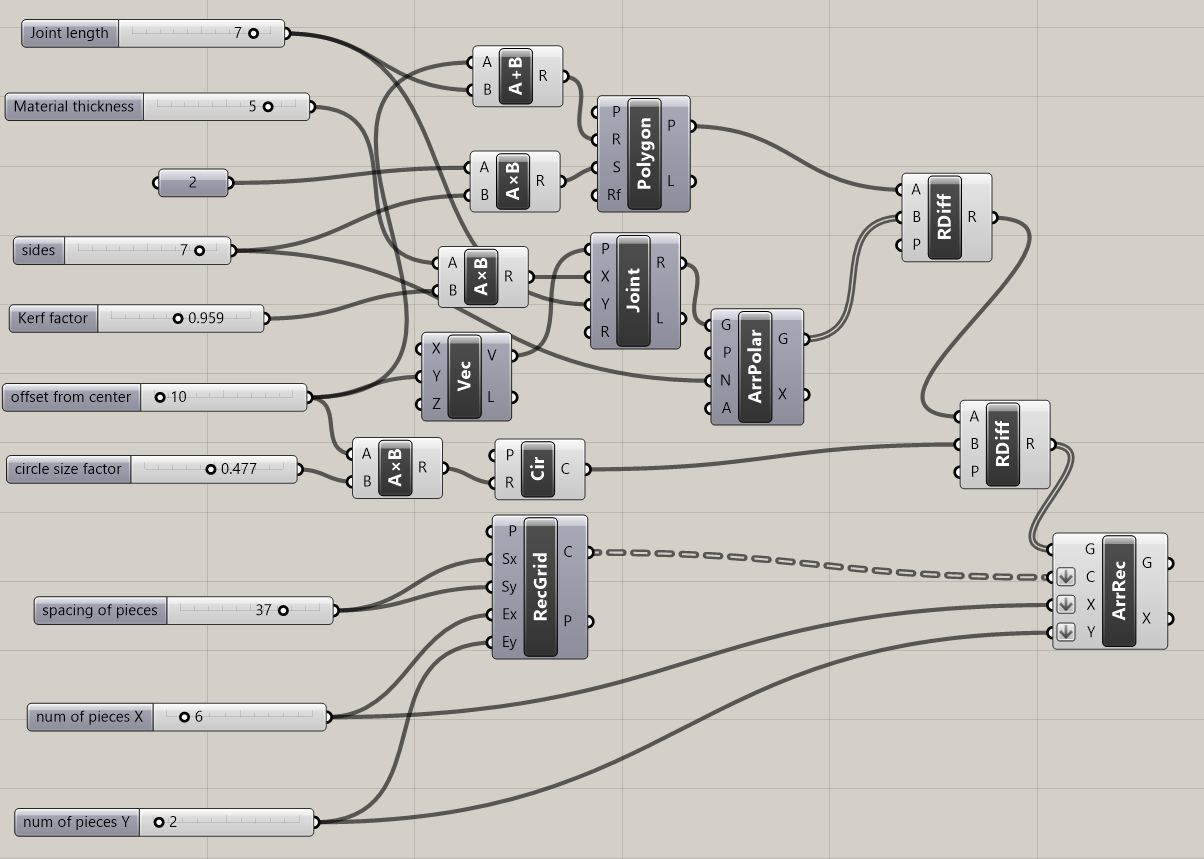The image size is (1204, 859).
Task: Click the L output of Joint
Action: click(x=661, y=318)
